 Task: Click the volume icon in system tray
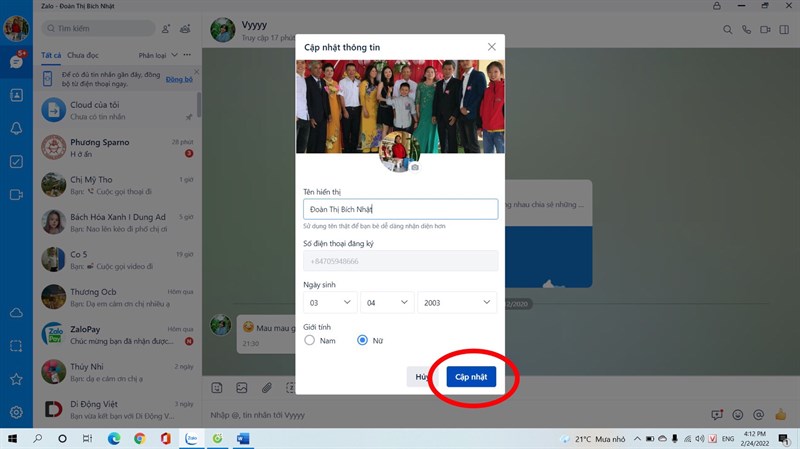click(x=699, y=439)
